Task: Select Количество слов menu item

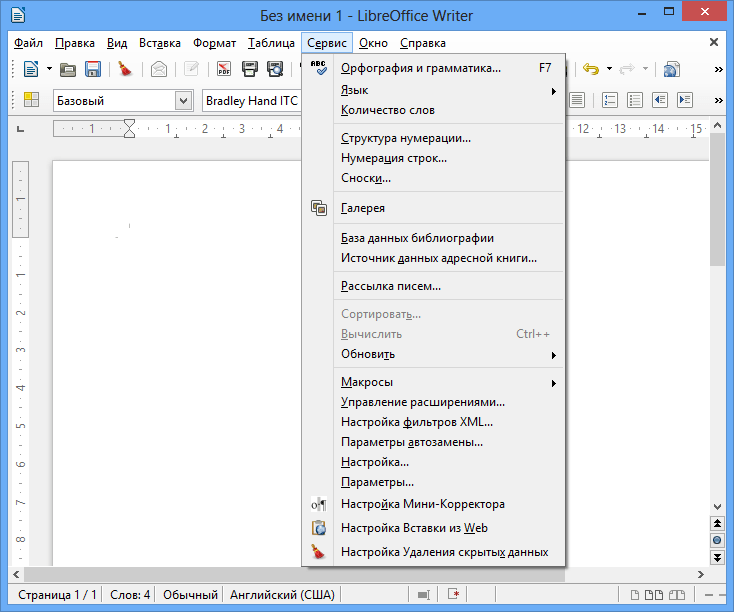Action: [434, 110]
